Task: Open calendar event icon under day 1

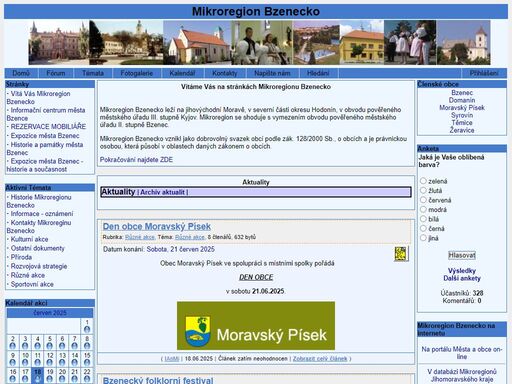Action: click(x=87, y=329)
